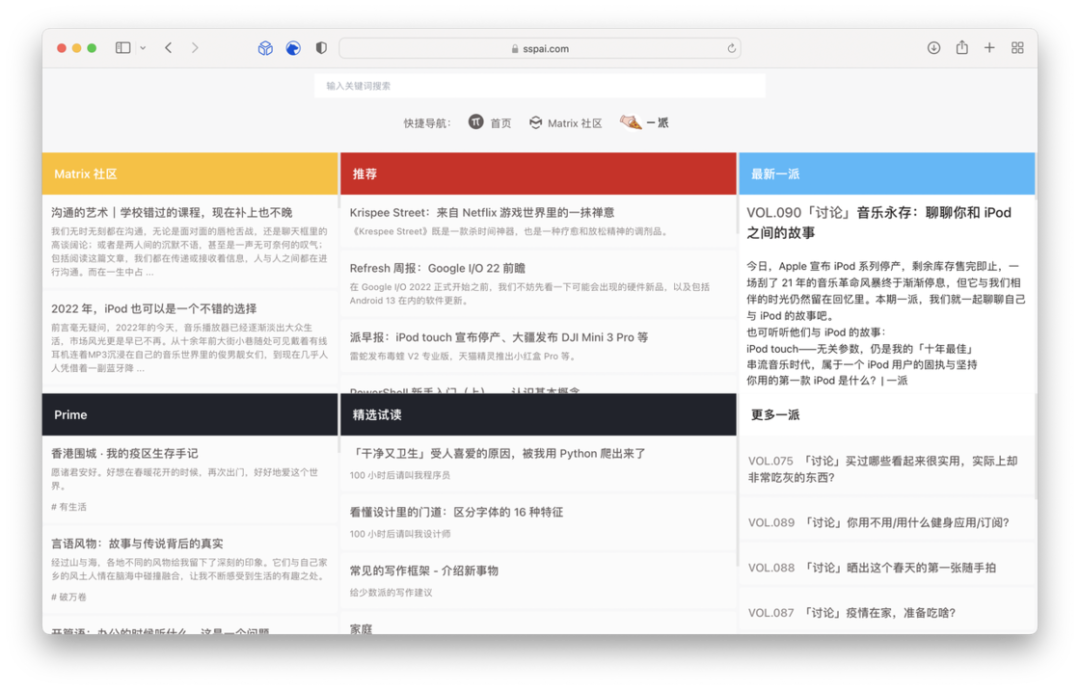Click the blue globe extension icon
1080x690 pixels.
[x=293, y=48]
